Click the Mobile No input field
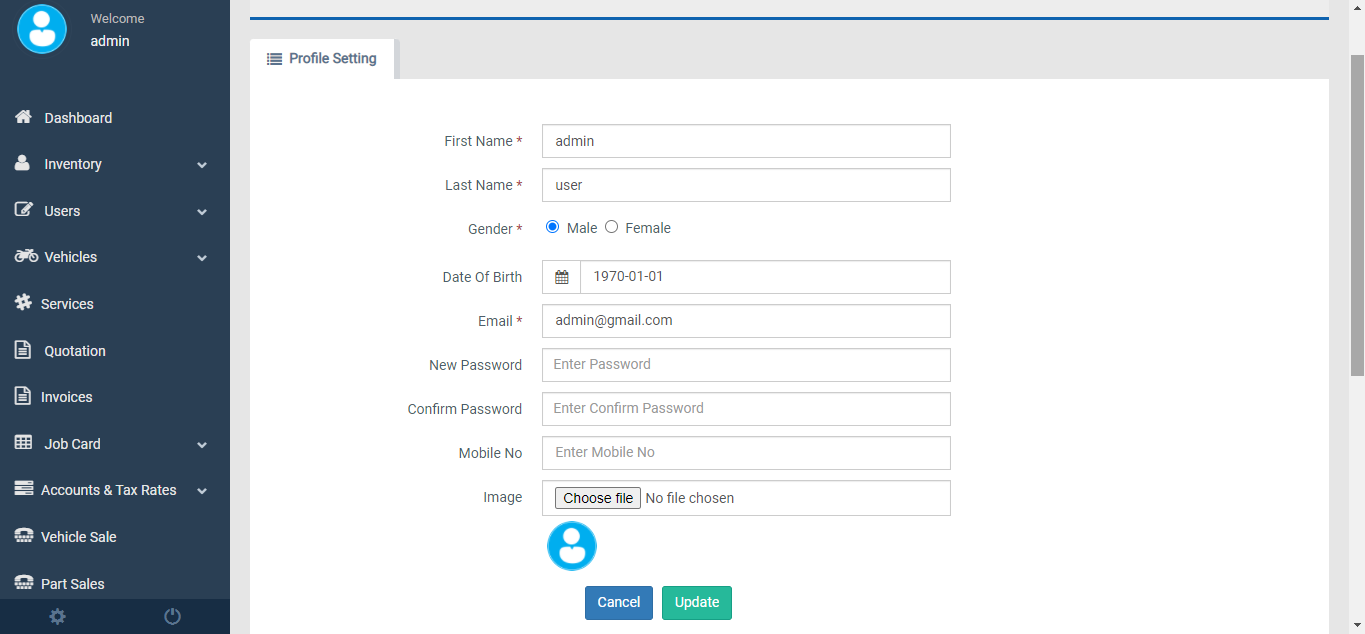Image resolution: width=1365 pixels, height=634 pixels. [745, 452]
